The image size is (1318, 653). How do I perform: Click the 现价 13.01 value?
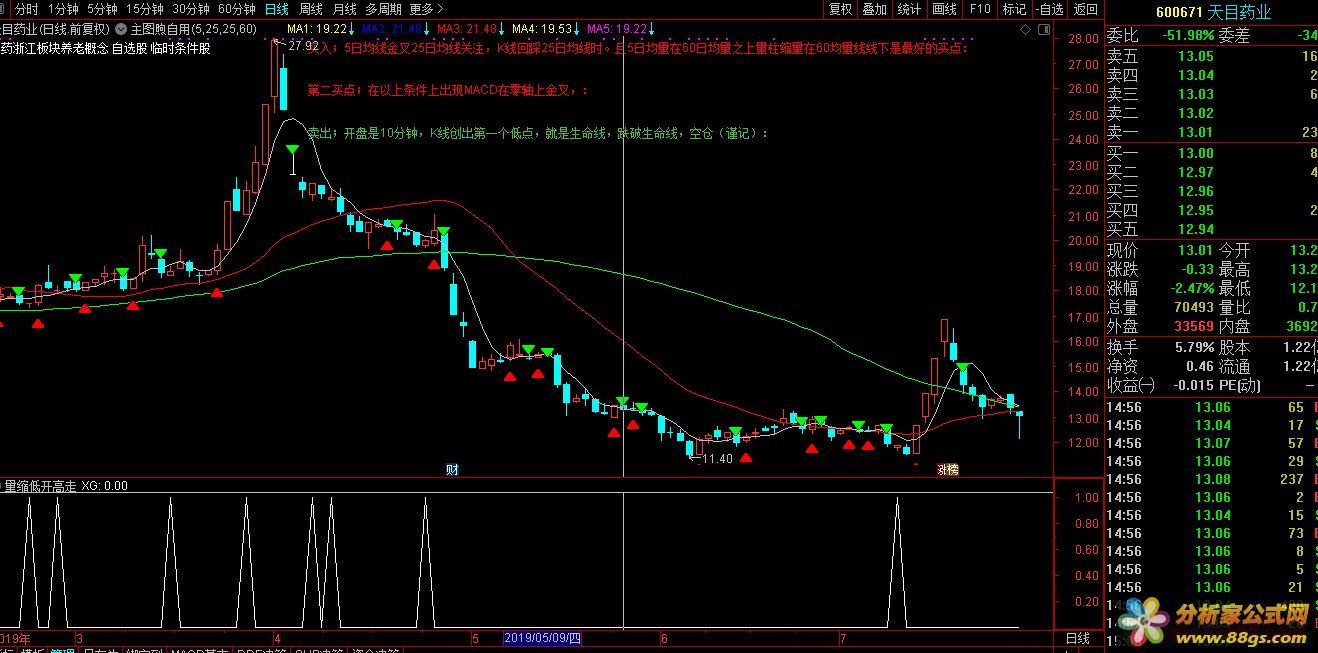click(1195, 250)
